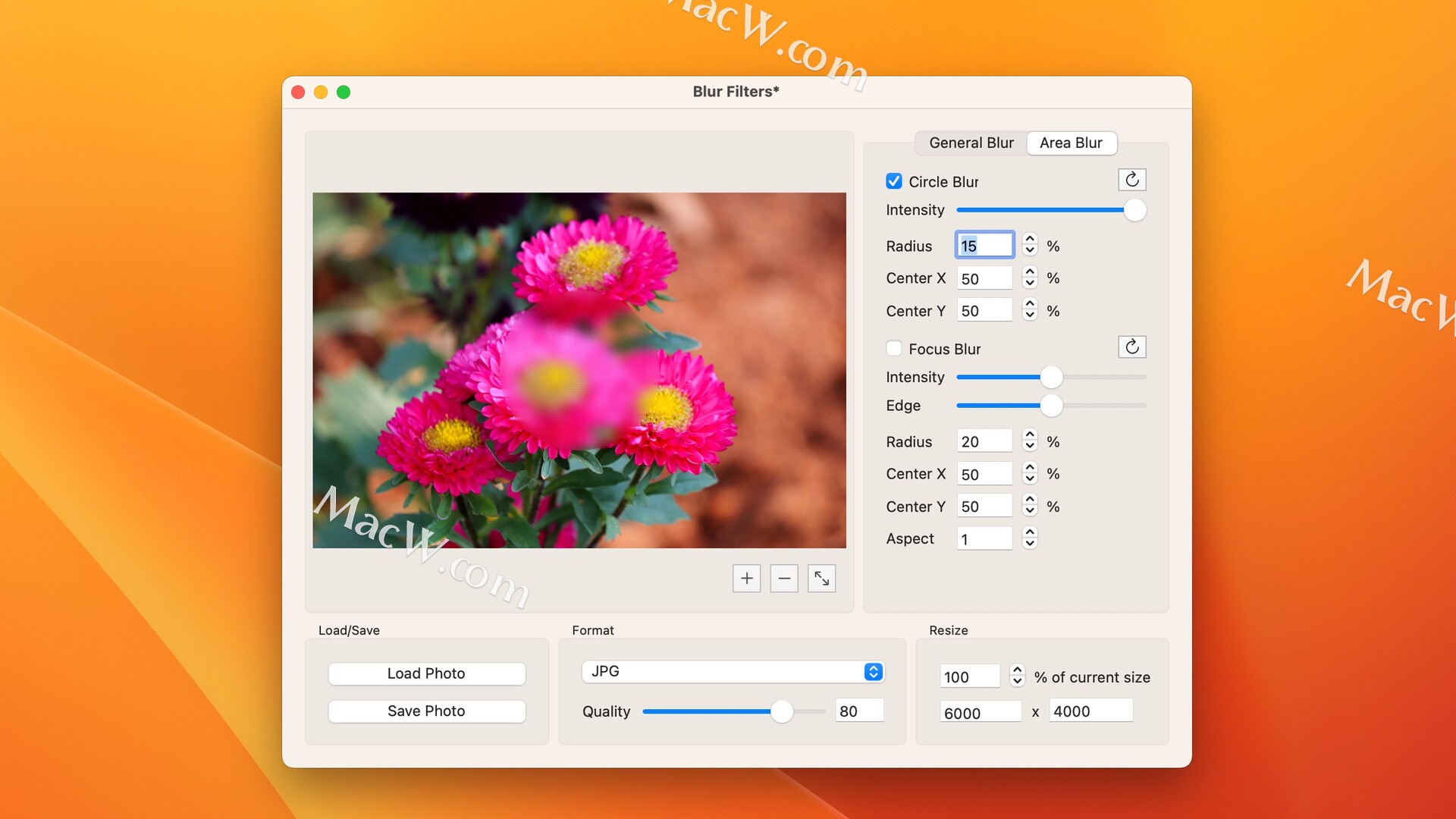Click the Focus Blur Center X stepper
The width and height of the screenshot is (1456, 819).
[x=1030, y=473]
